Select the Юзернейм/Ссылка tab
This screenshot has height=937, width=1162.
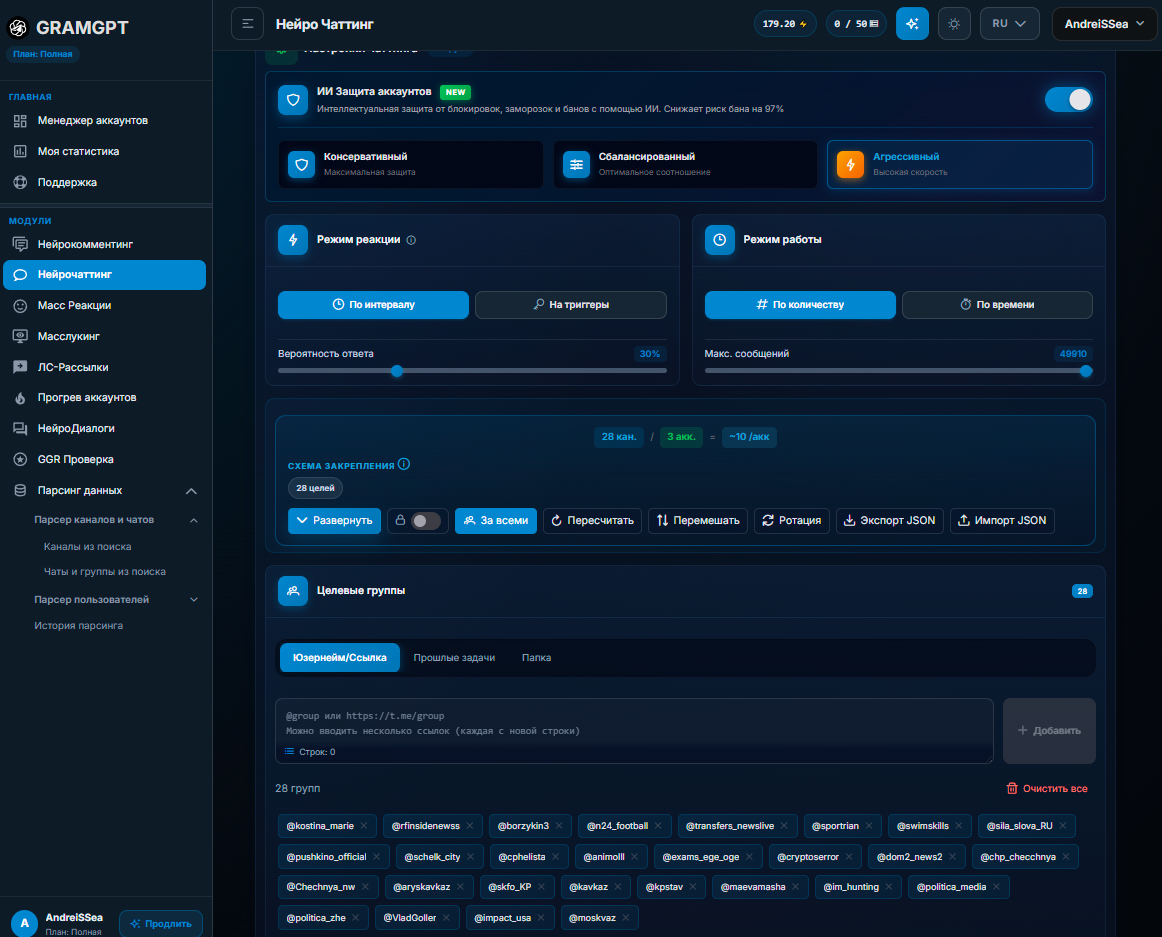(x=339, y=658)
